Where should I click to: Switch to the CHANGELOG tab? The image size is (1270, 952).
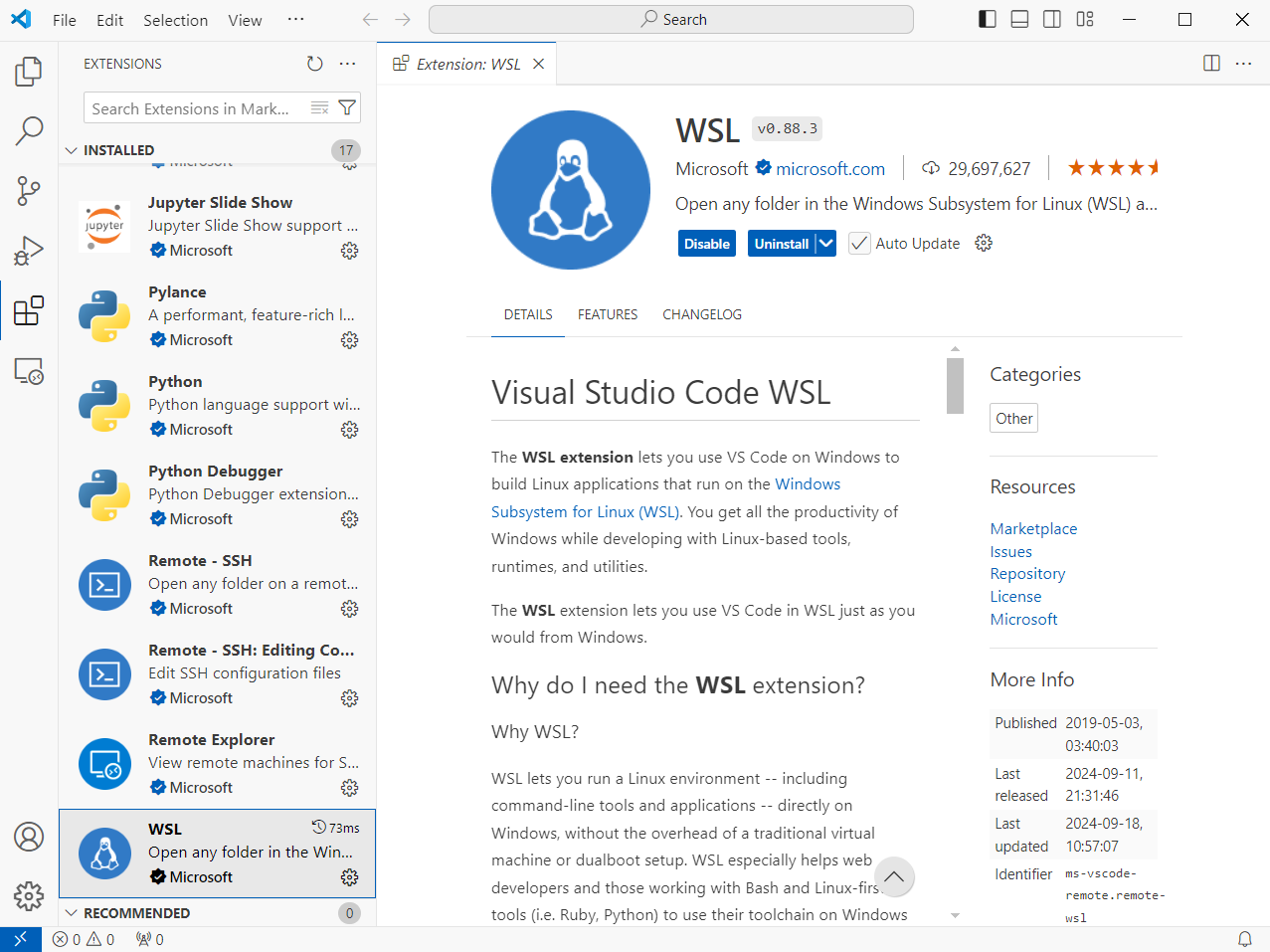(702, 314)
